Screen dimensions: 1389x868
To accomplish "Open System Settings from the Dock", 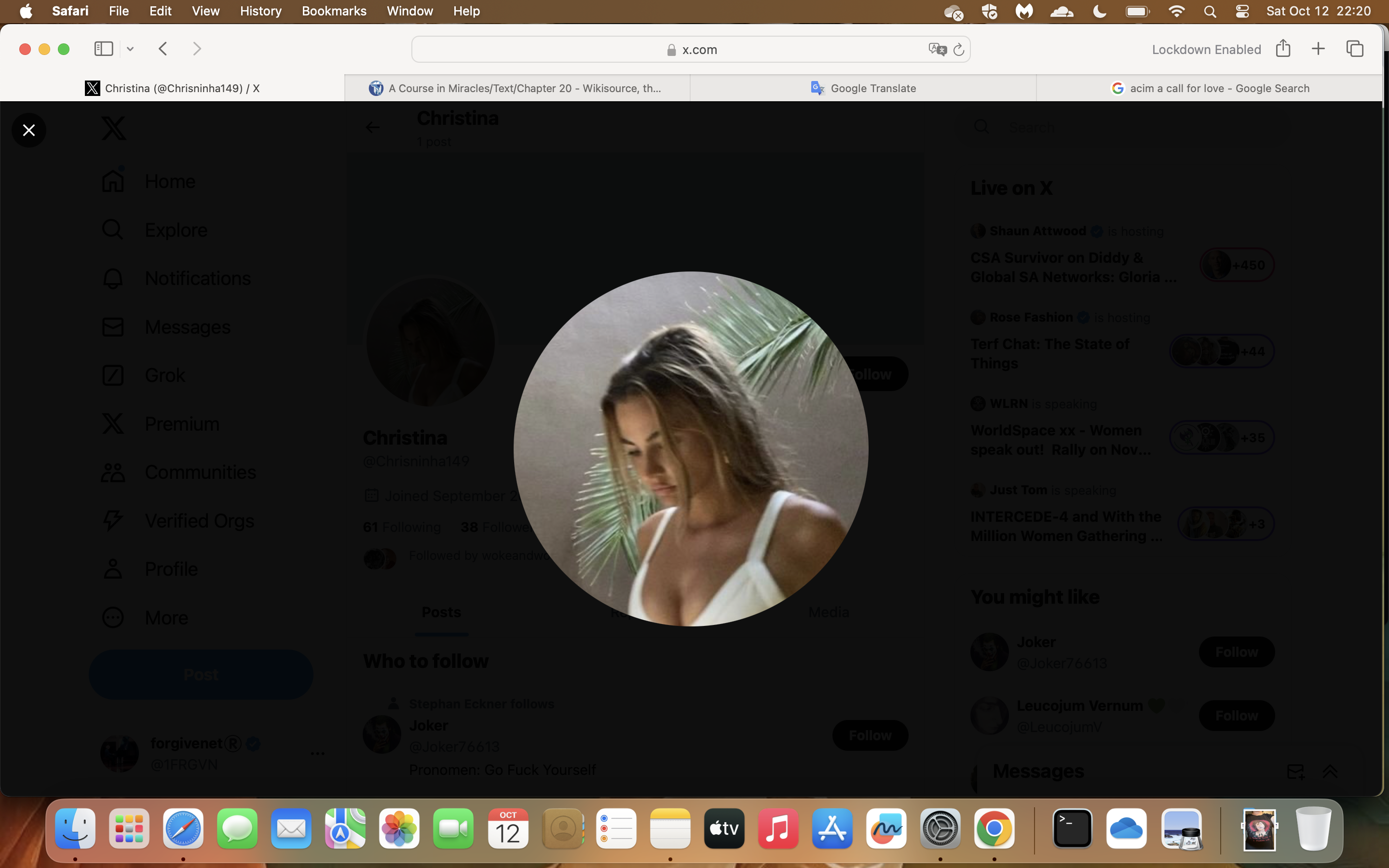I will click(x=940, y=828).
